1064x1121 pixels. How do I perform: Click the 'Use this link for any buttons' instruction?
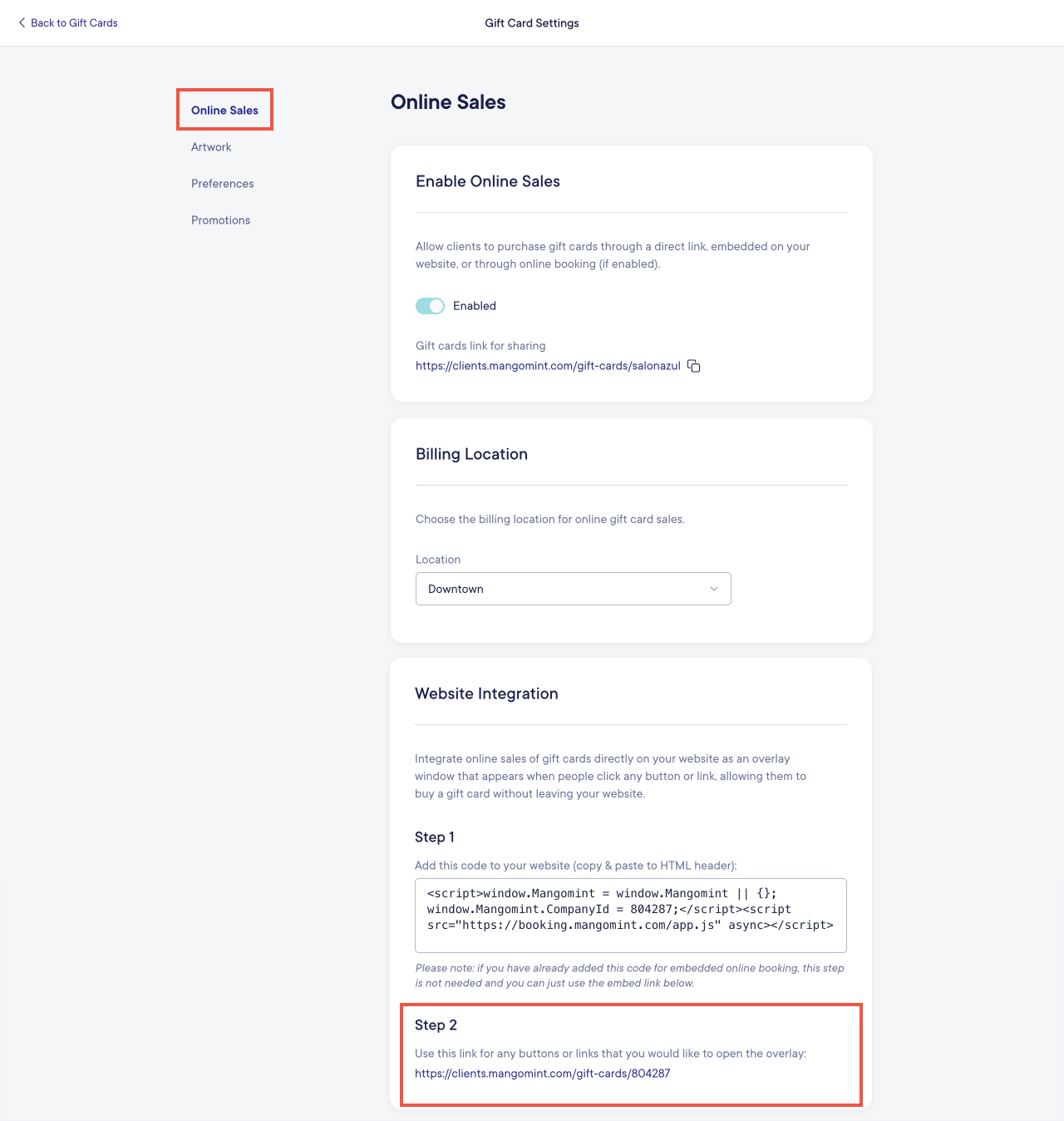(x=610, y=1053)
